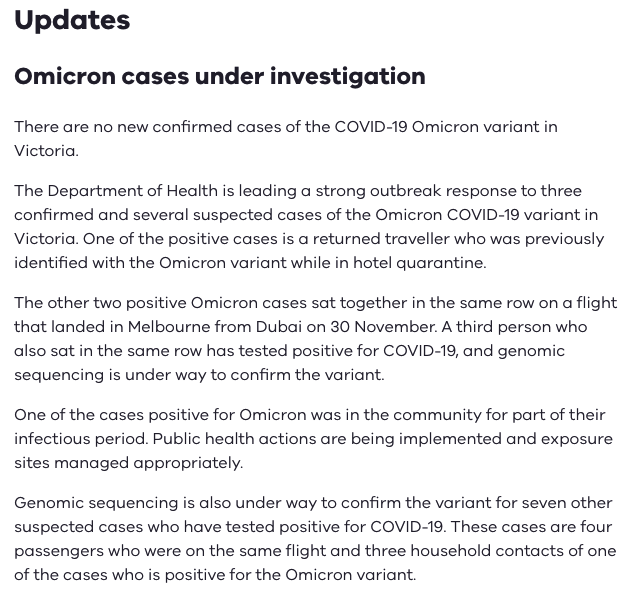Screen dimensions: 637x604
Task: Click the paragraph starting 'There are no new'
Action: click(286, 139)
